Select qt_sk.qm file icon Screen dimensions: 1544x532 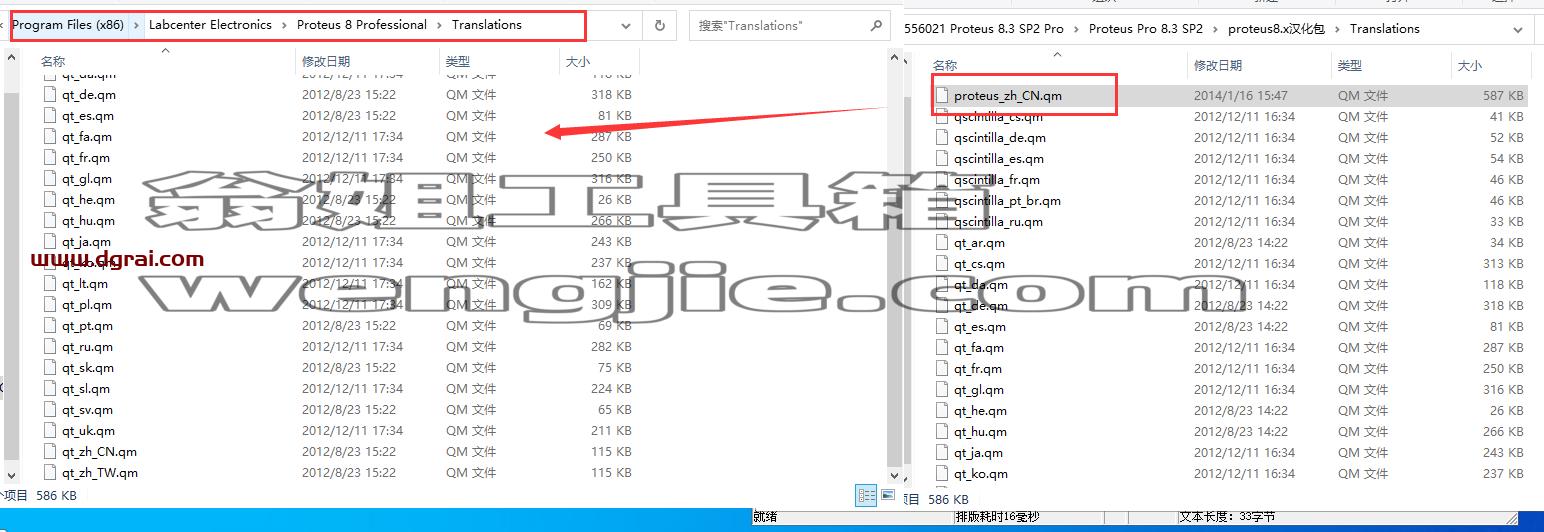click(51, 368)
